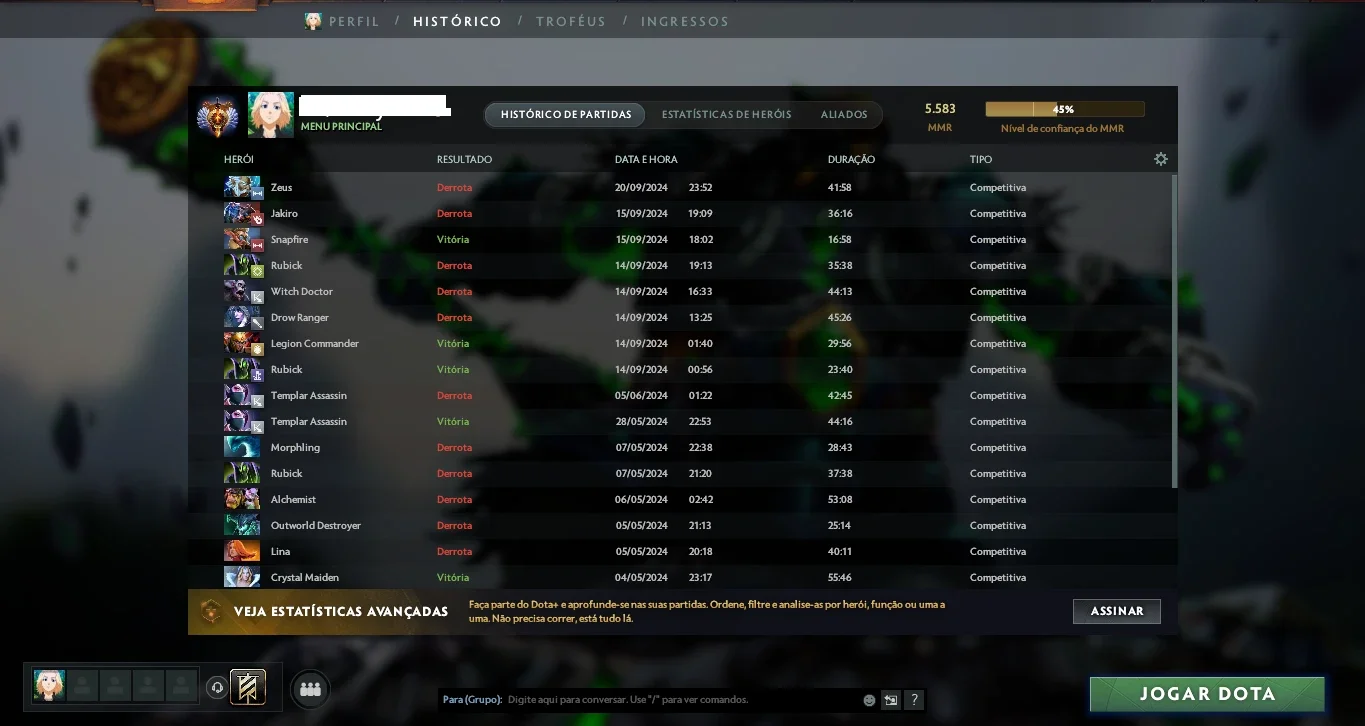
Task: Open match history settings gear
Action: pos(1161,159)
